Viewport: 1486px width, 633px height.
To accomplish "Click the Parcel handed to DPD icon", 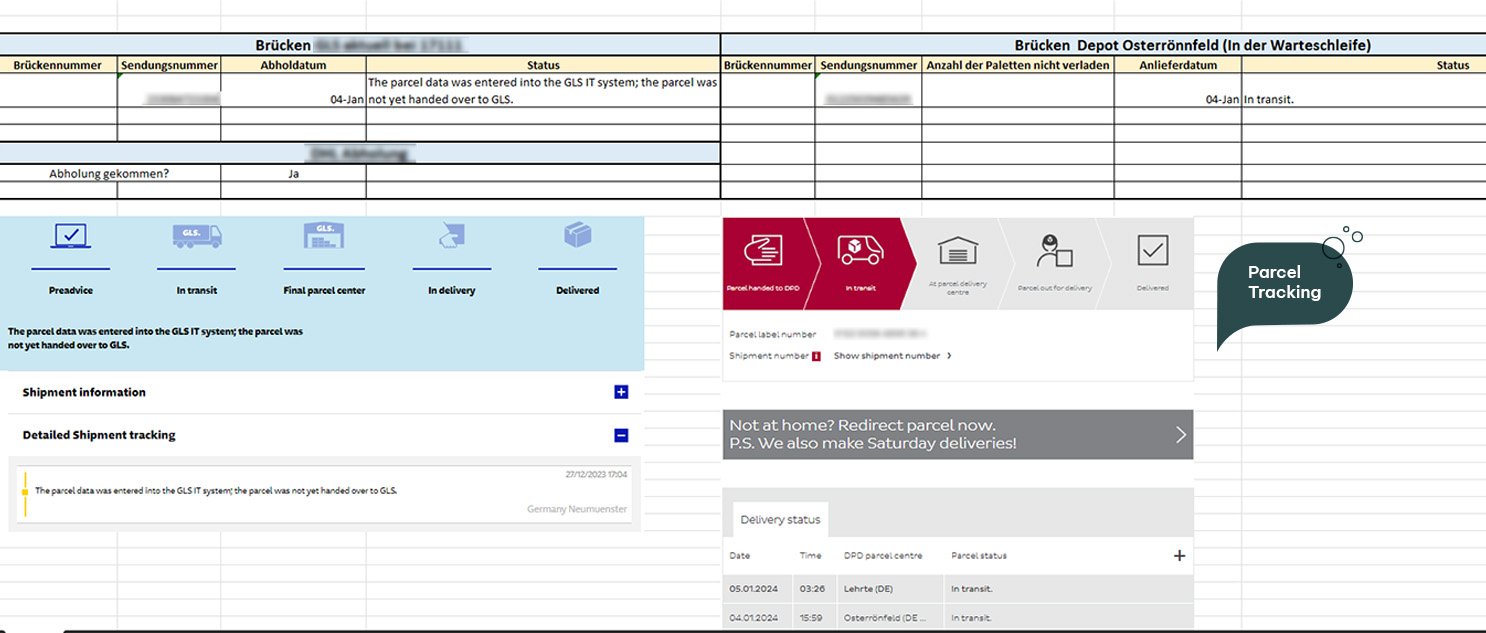I will 764,250.
